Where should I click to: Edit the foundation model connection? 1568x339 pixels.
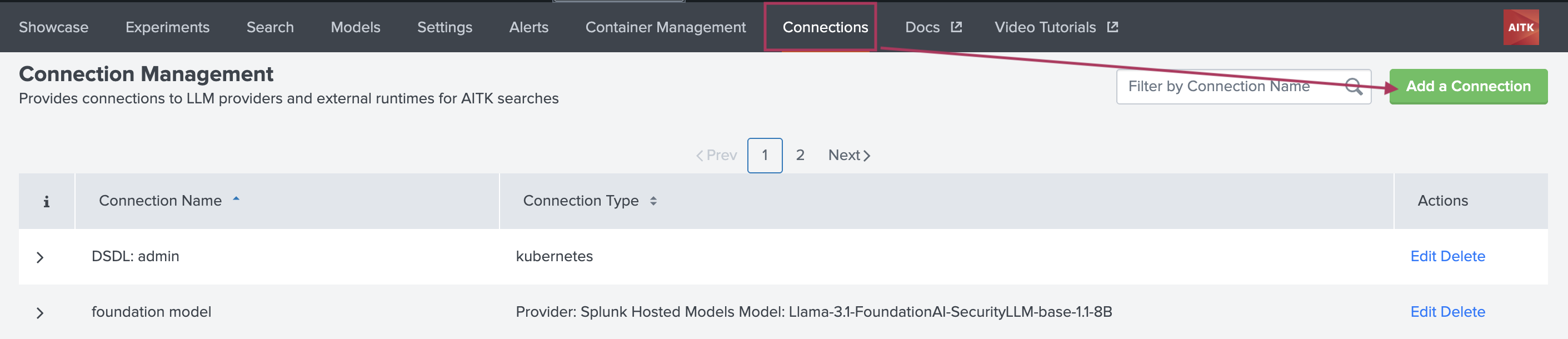click(x=1422, y=312)
